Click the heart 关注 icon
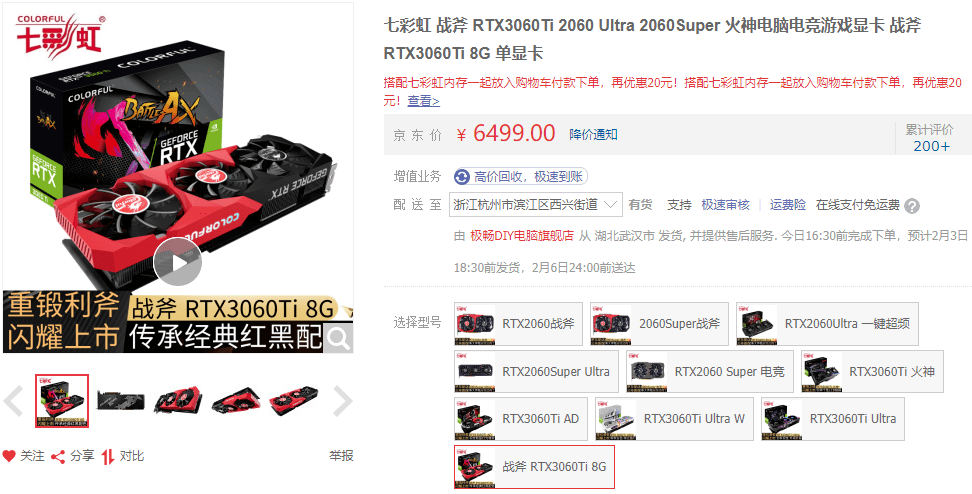Image resolution: width=972 pixels, height=494 pixels. (x=9, y=457)
